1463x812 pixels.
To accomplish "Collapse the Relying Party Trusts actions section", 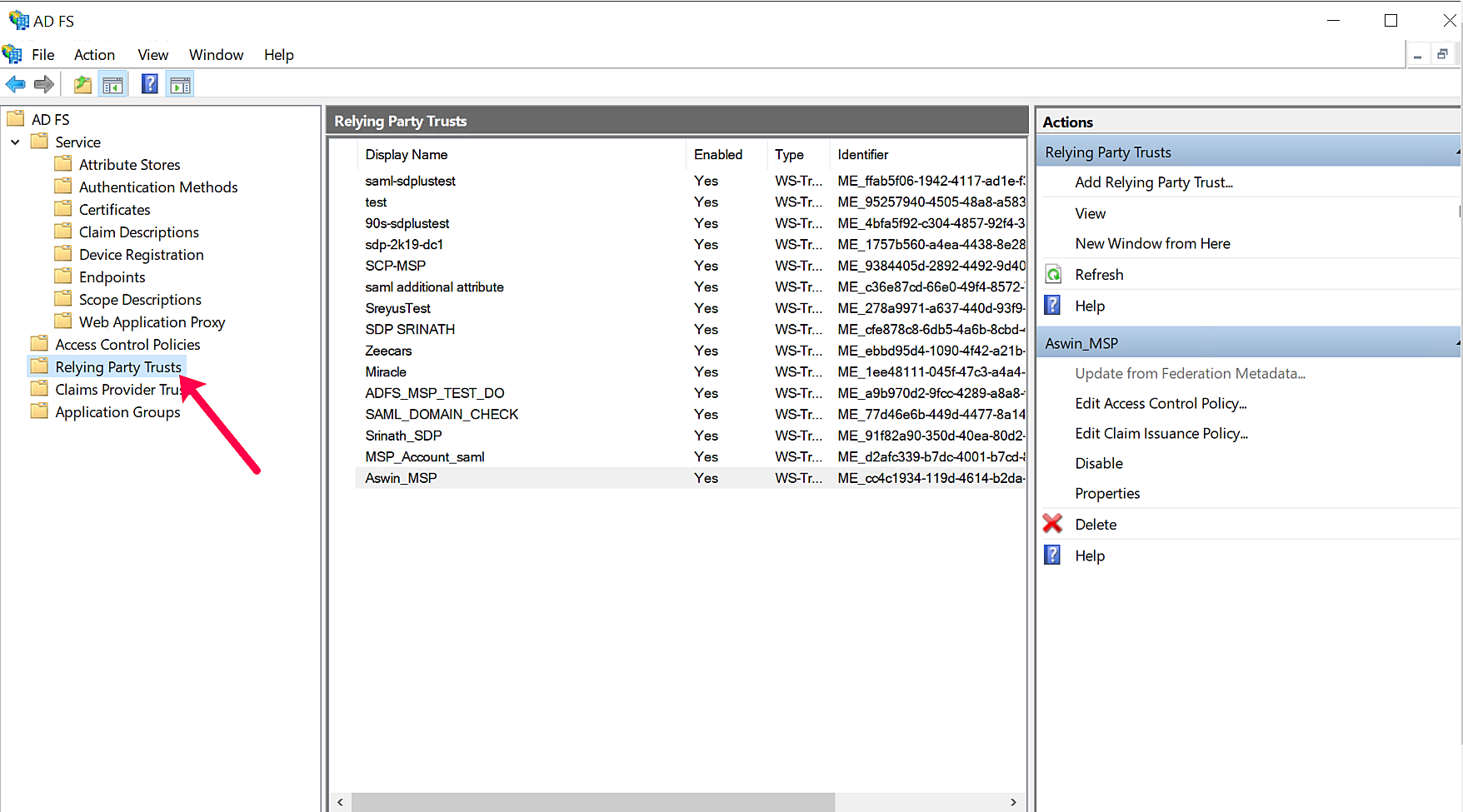I will tap(1457, 152).
